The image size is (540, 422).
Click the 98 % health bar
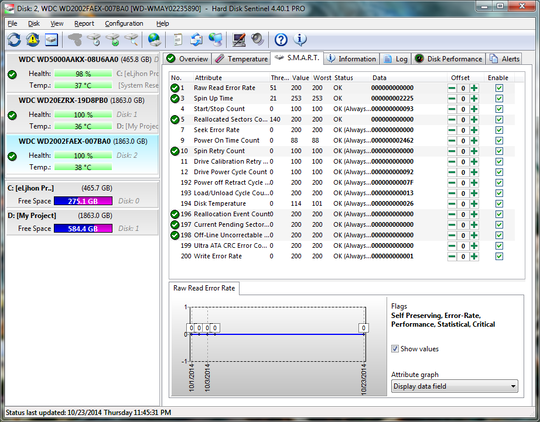point(83,74)
